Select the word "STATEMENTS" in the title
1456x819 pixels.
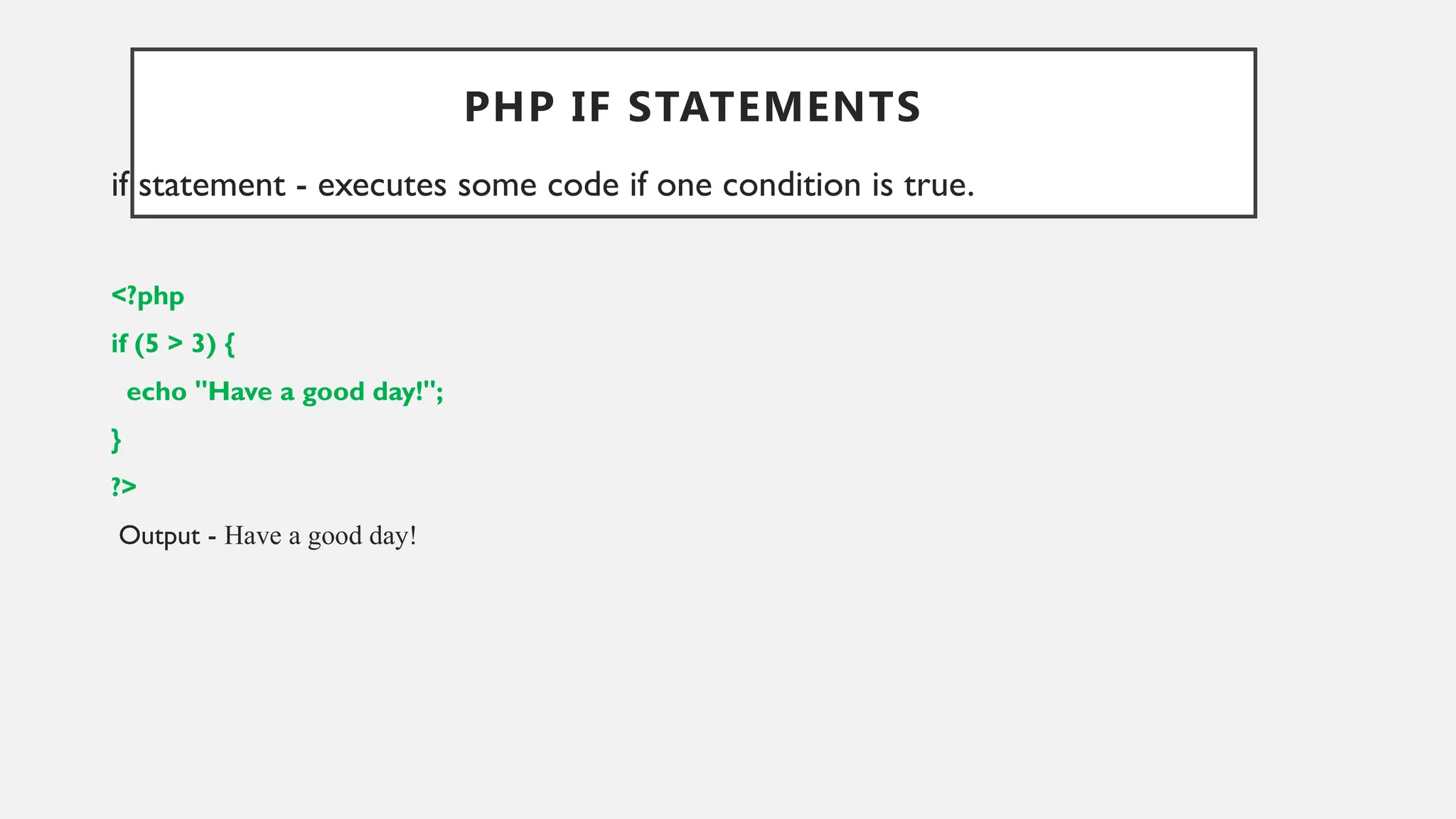774,108
